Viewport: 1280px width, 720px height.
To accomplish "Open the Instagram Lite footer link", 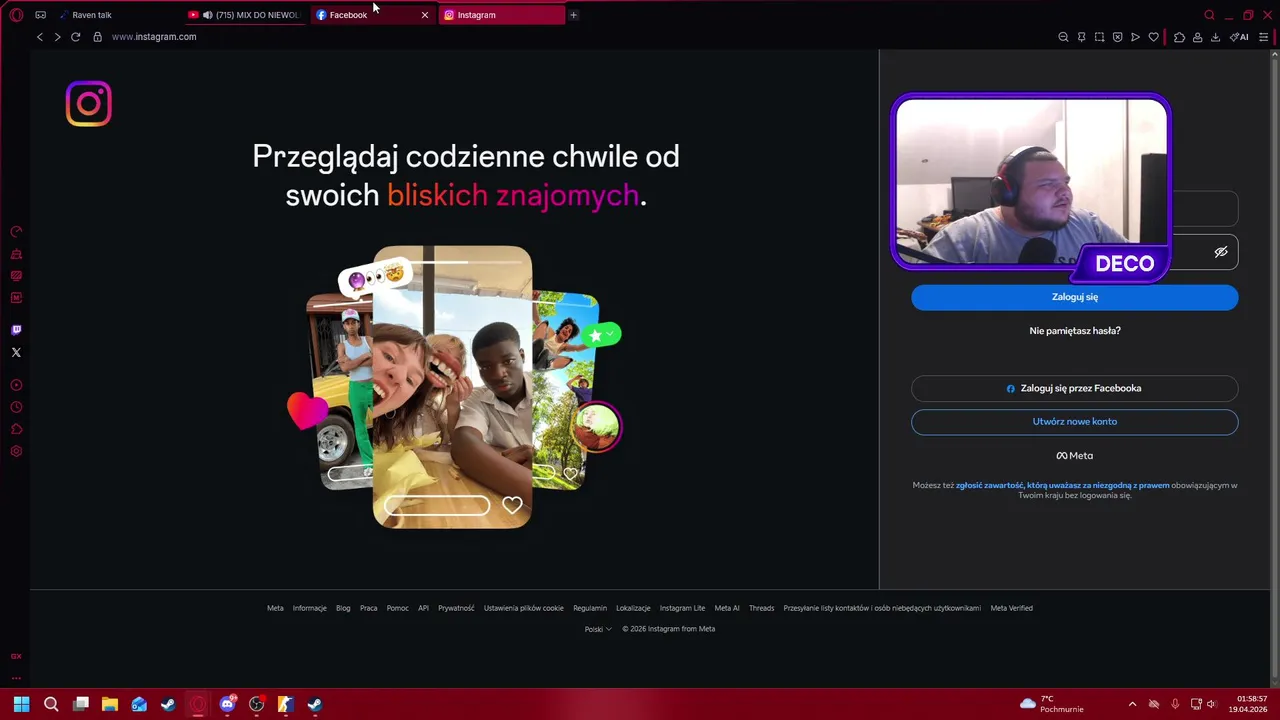I will click(x=682, y=608).
